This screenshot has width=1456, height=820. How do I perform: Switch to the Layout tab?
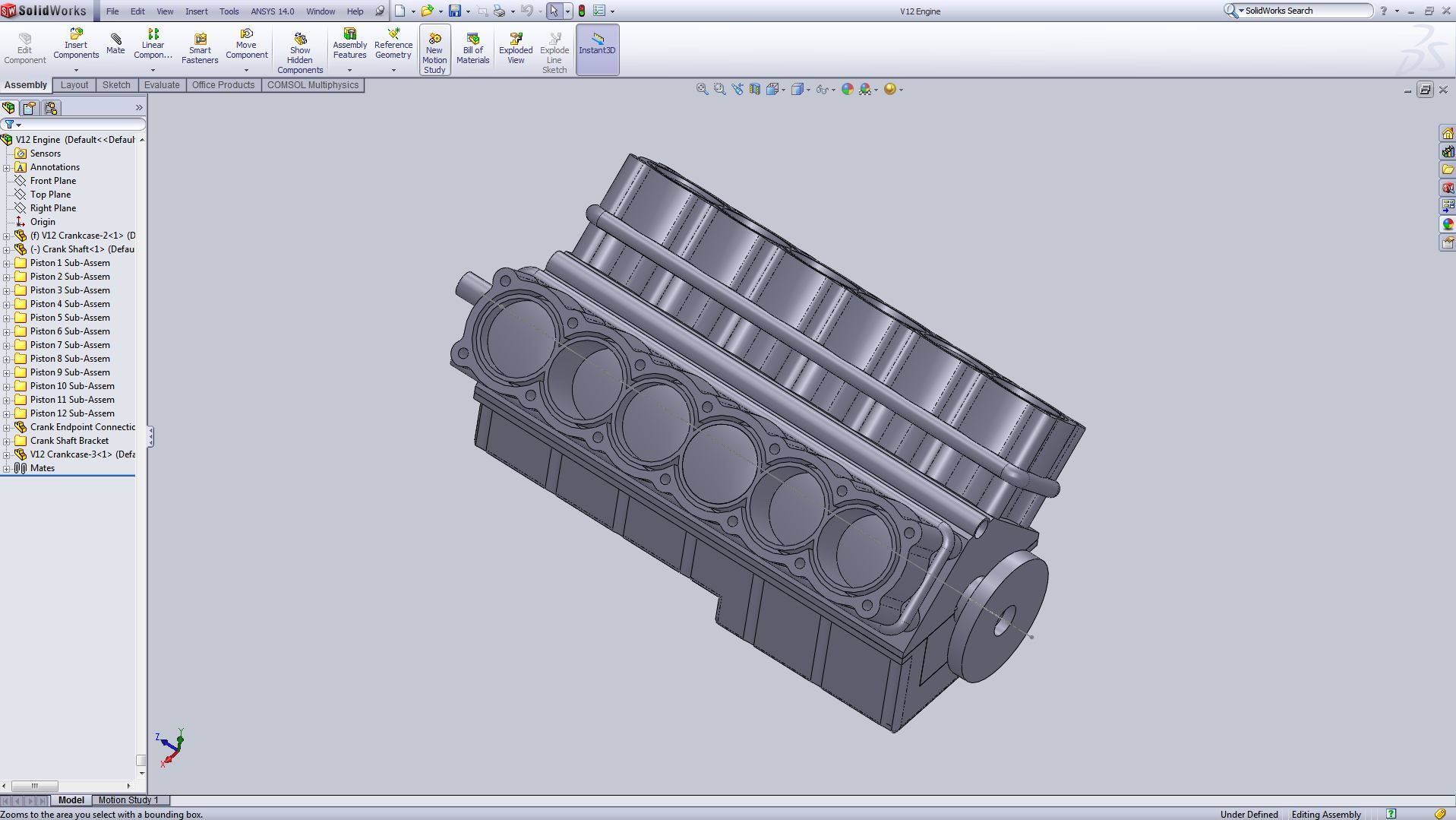point(74,85)
